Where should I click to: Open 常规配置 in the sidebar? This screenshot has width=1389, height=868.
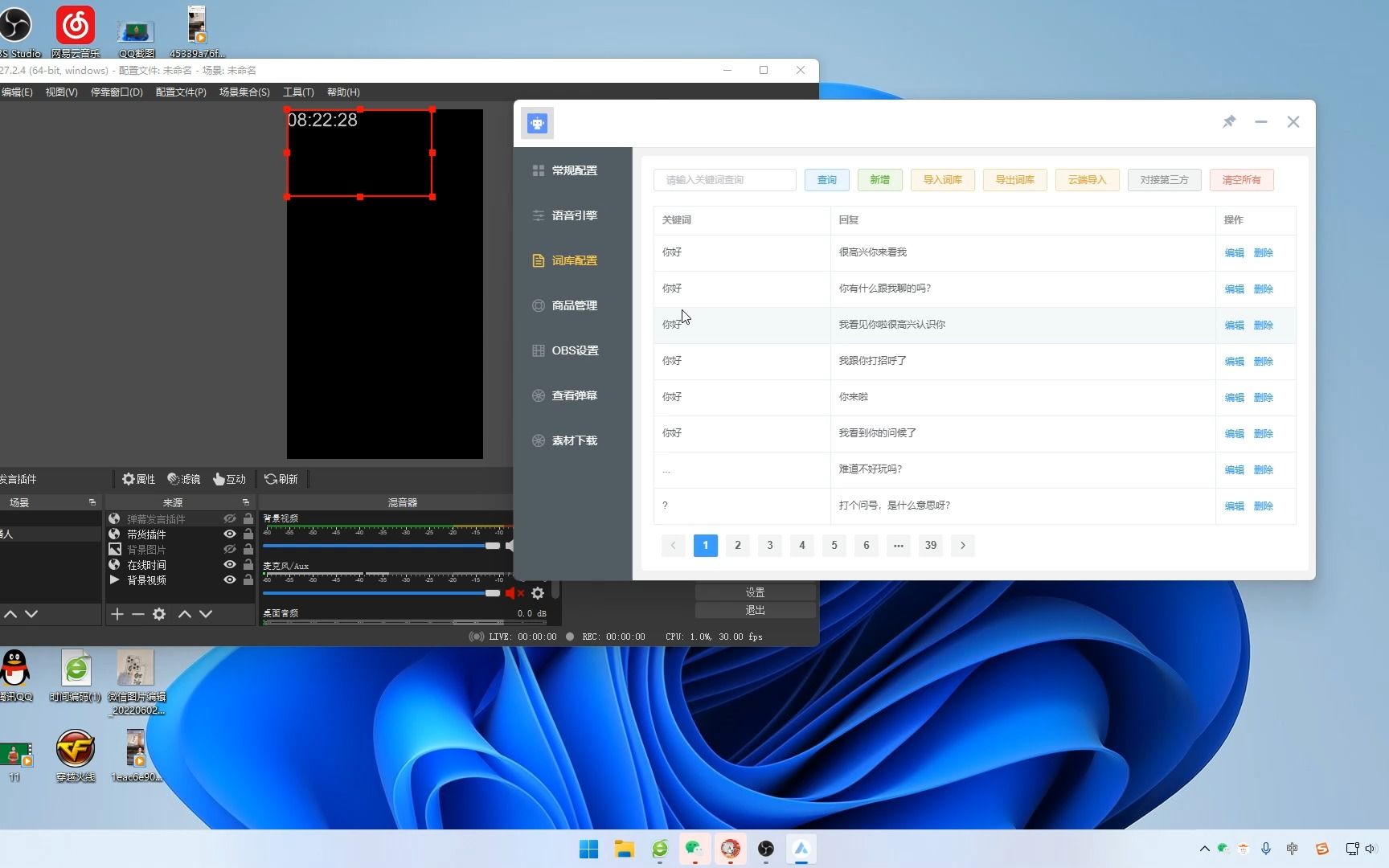pos(565,170)
